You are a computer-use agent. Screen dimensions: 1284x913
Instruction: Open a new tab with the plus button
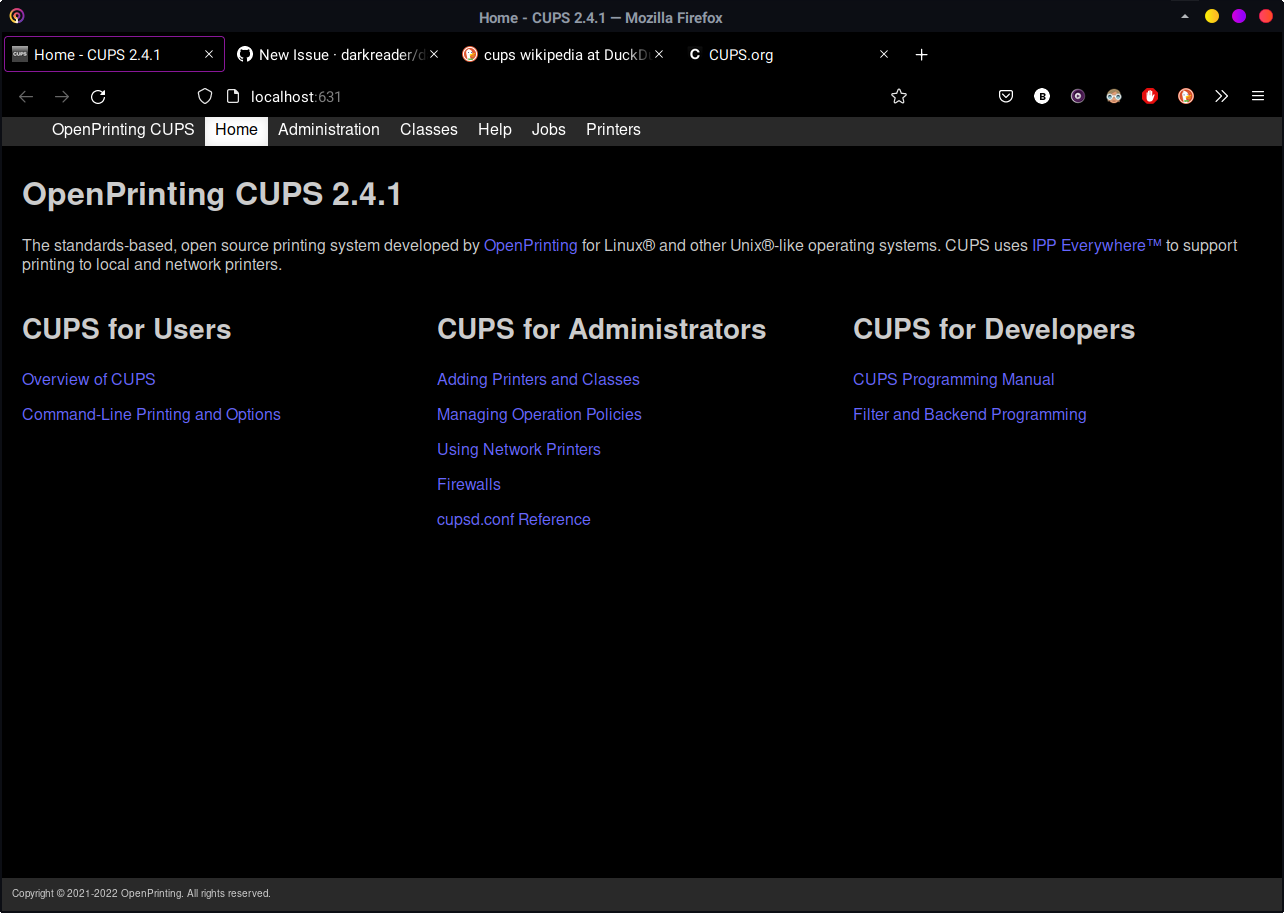point(921,55)
